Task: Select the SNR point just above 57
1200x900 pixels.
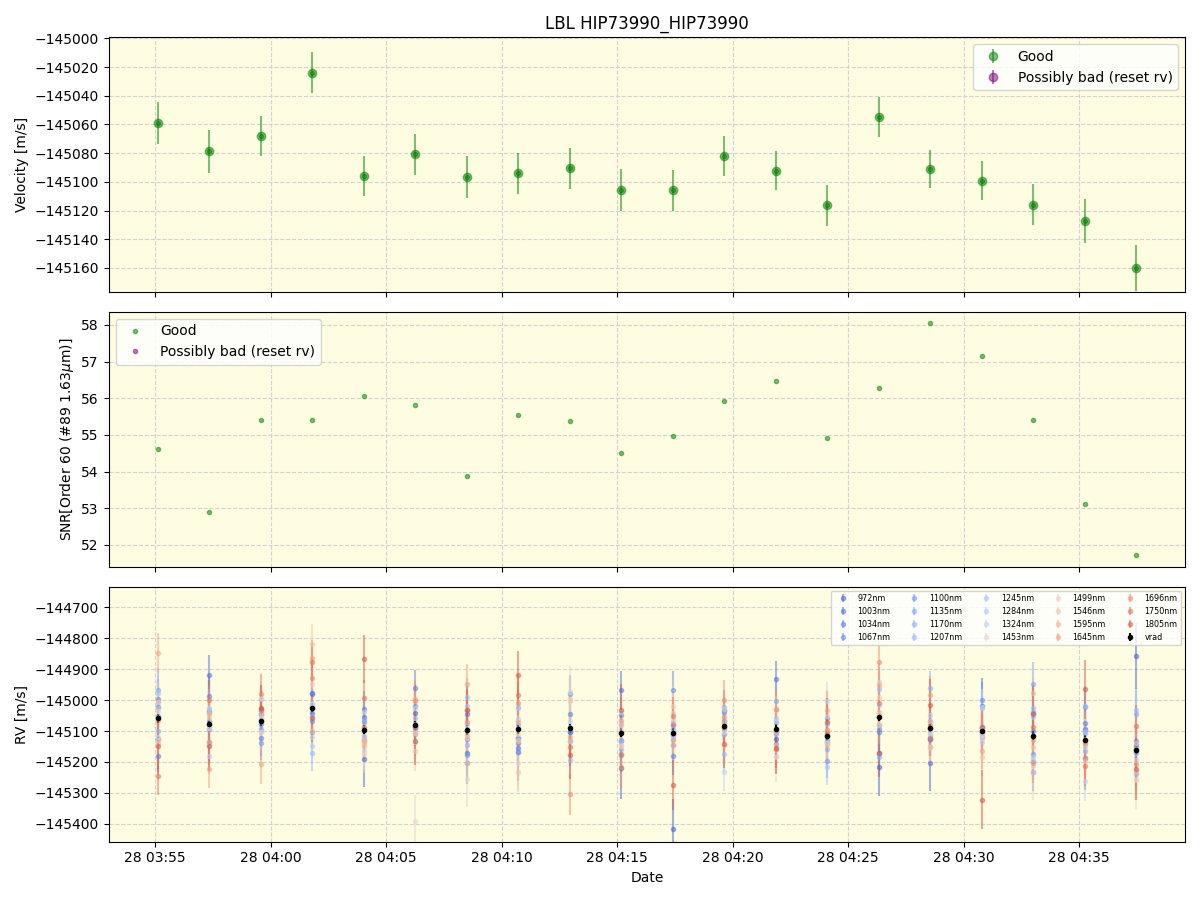Action: (982, 356)
